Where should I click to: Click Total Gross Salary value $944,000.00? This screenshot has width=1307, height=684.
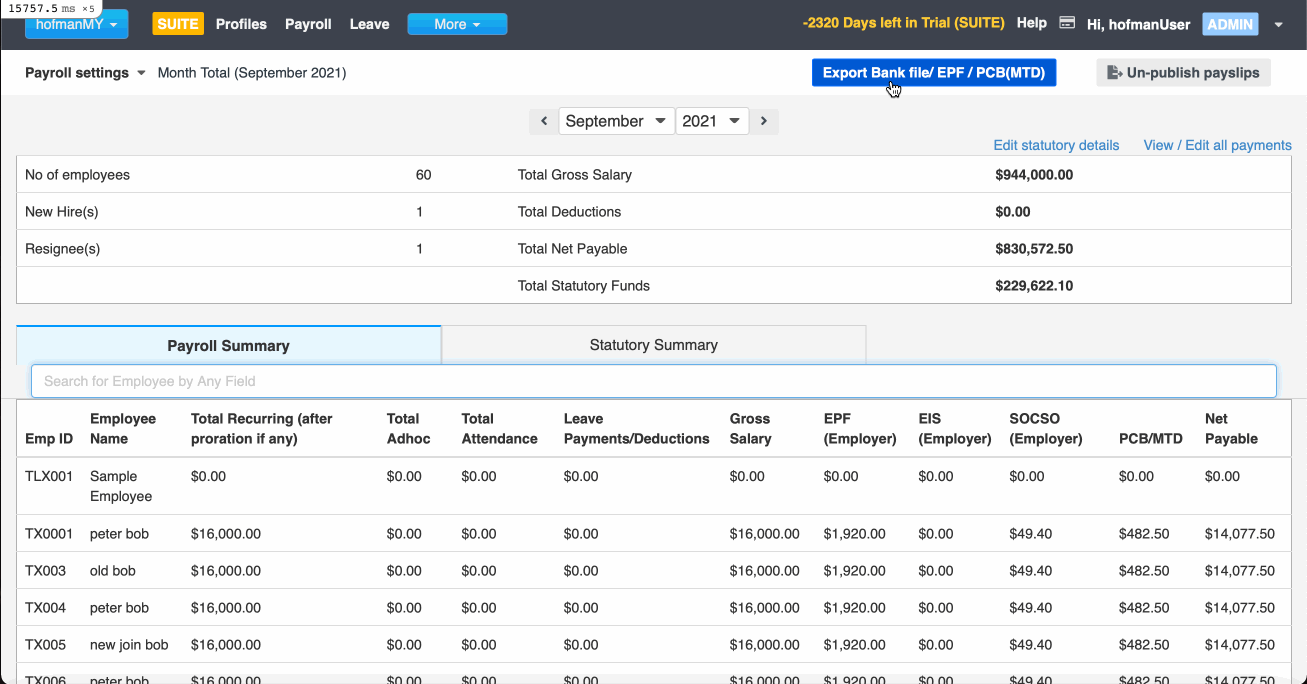[1034, 175]
